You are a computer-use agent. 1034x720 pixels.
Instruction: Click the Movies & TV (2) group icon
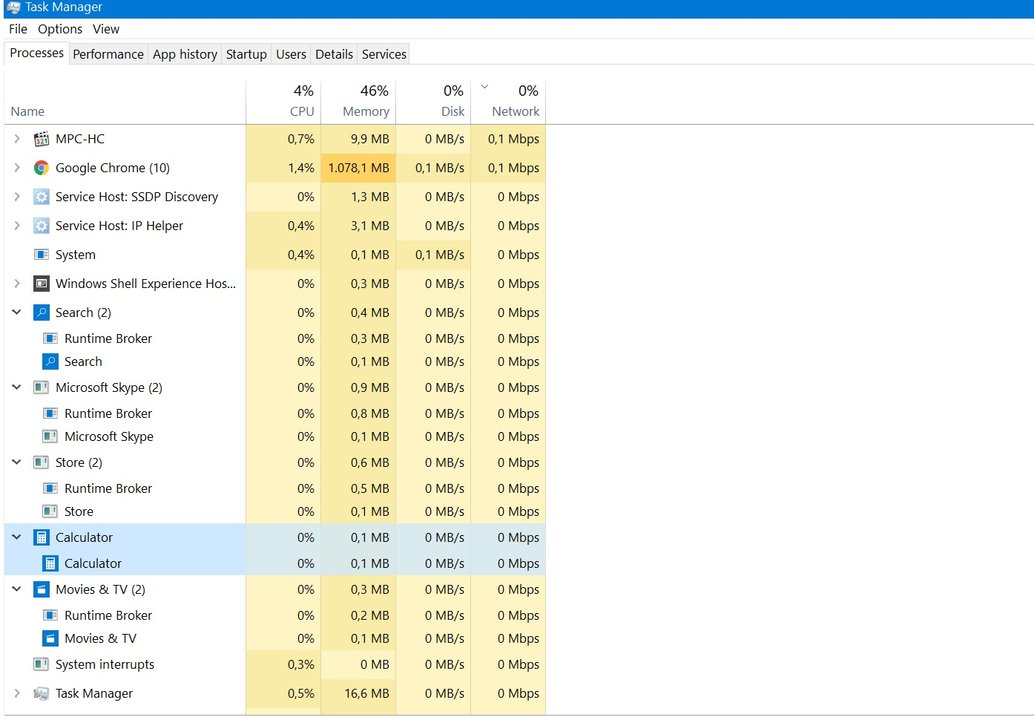[41, 589]
